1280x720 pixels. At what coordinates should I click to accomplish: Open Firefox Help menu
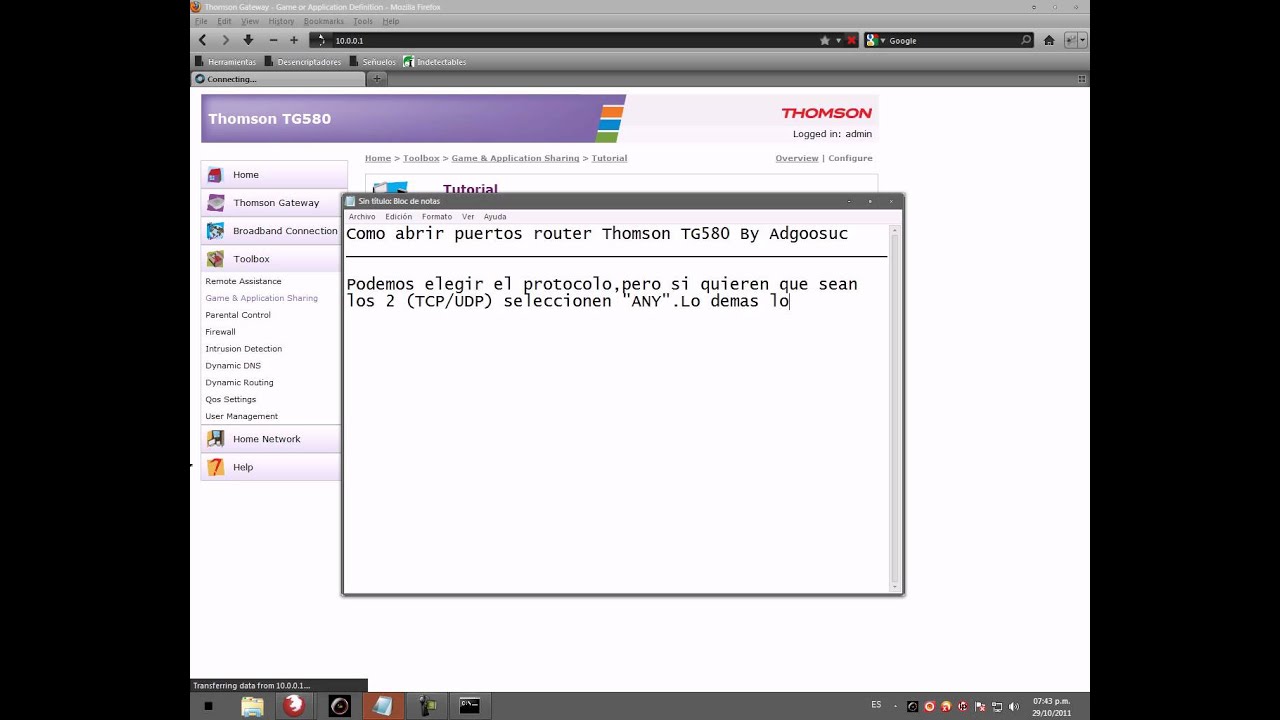[x=390, y=21]
